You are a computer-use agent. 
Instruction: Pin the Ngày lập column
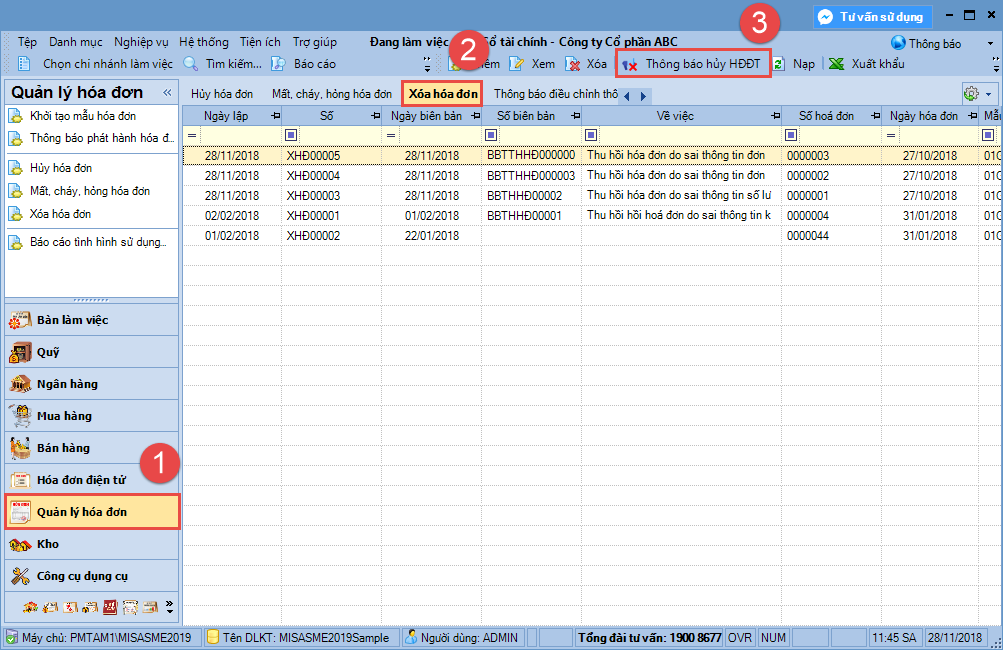coord(276,116)
